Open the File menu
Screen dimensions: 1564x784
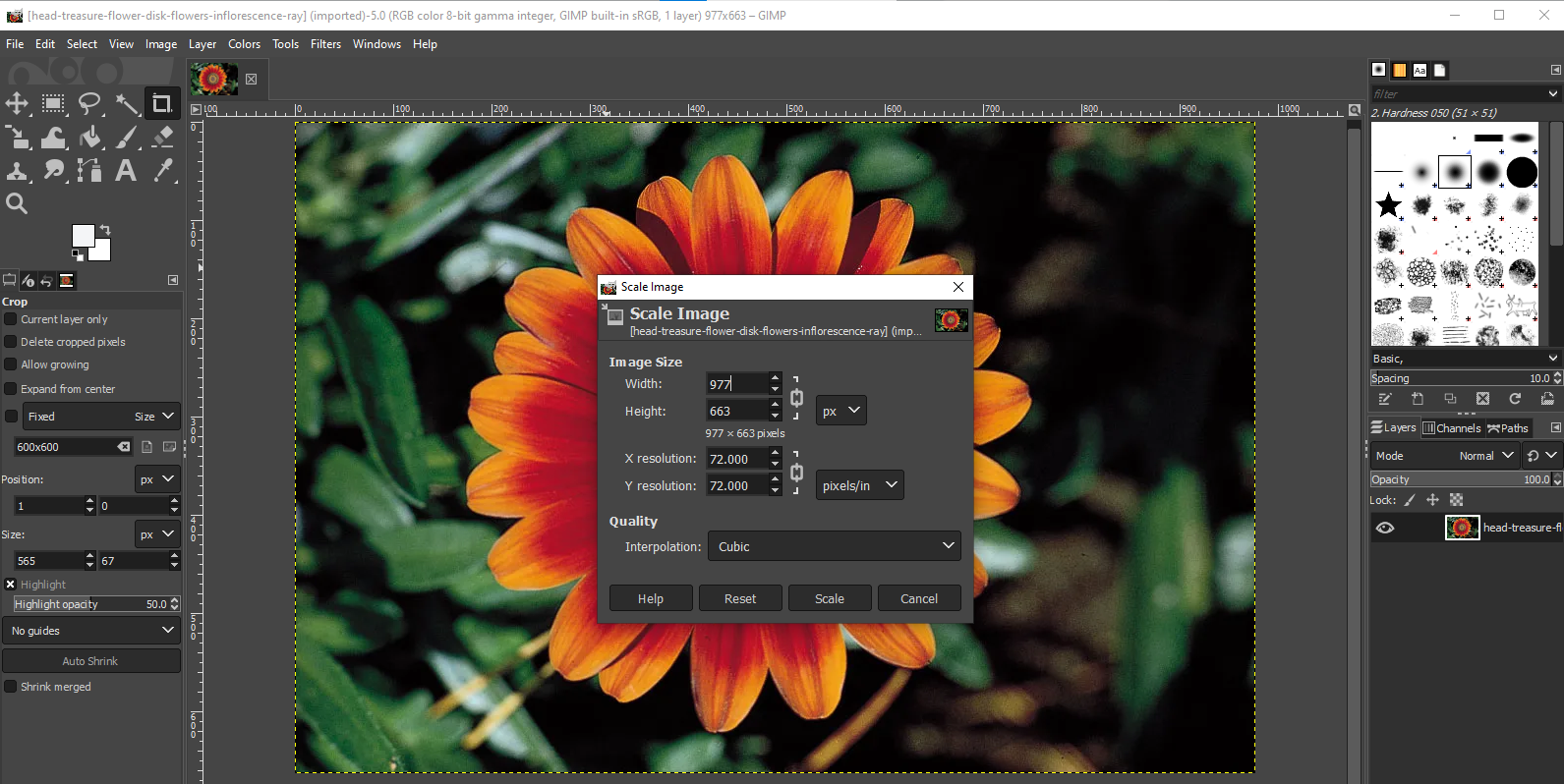[x=15, y=44]
